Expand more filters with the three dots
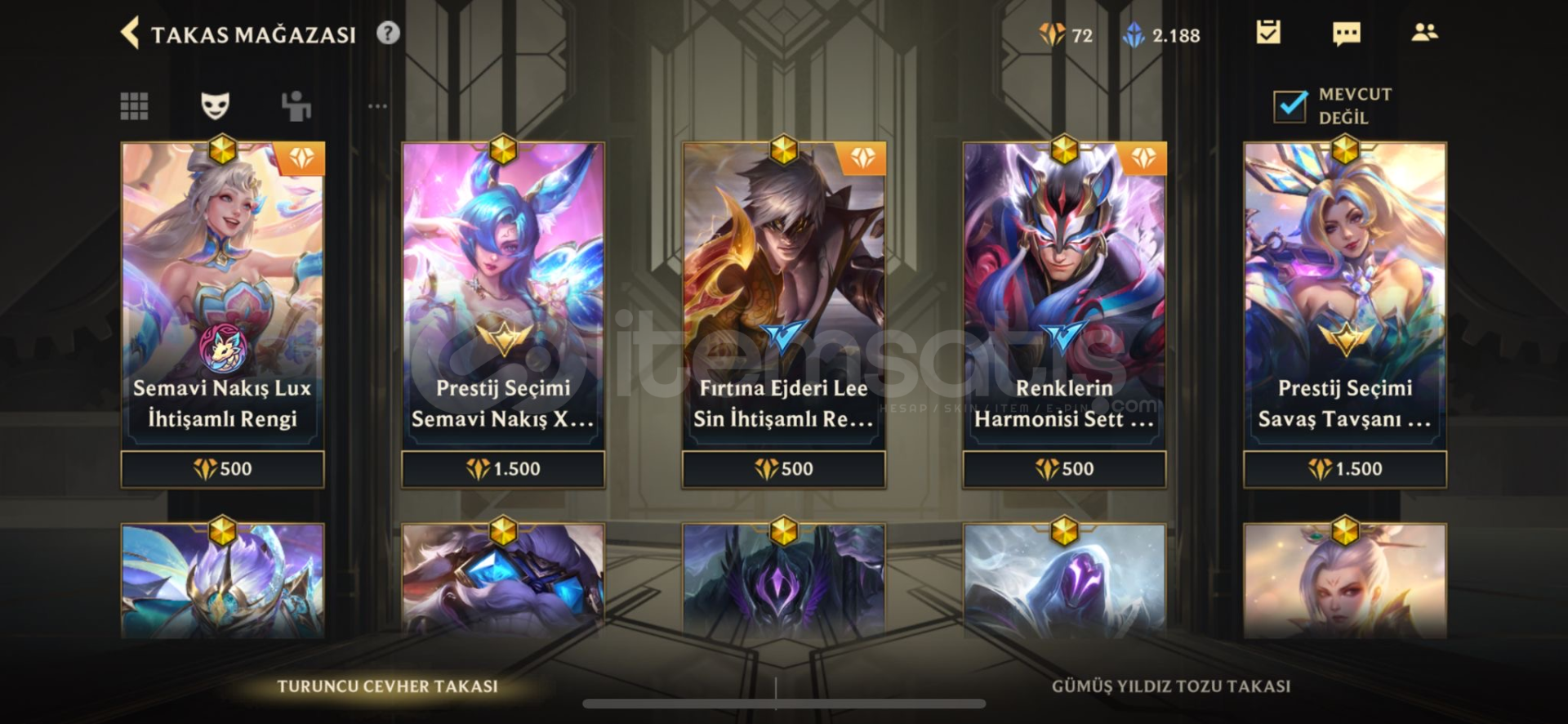This screenshot has height=724, width=1568. pos(377,106)
